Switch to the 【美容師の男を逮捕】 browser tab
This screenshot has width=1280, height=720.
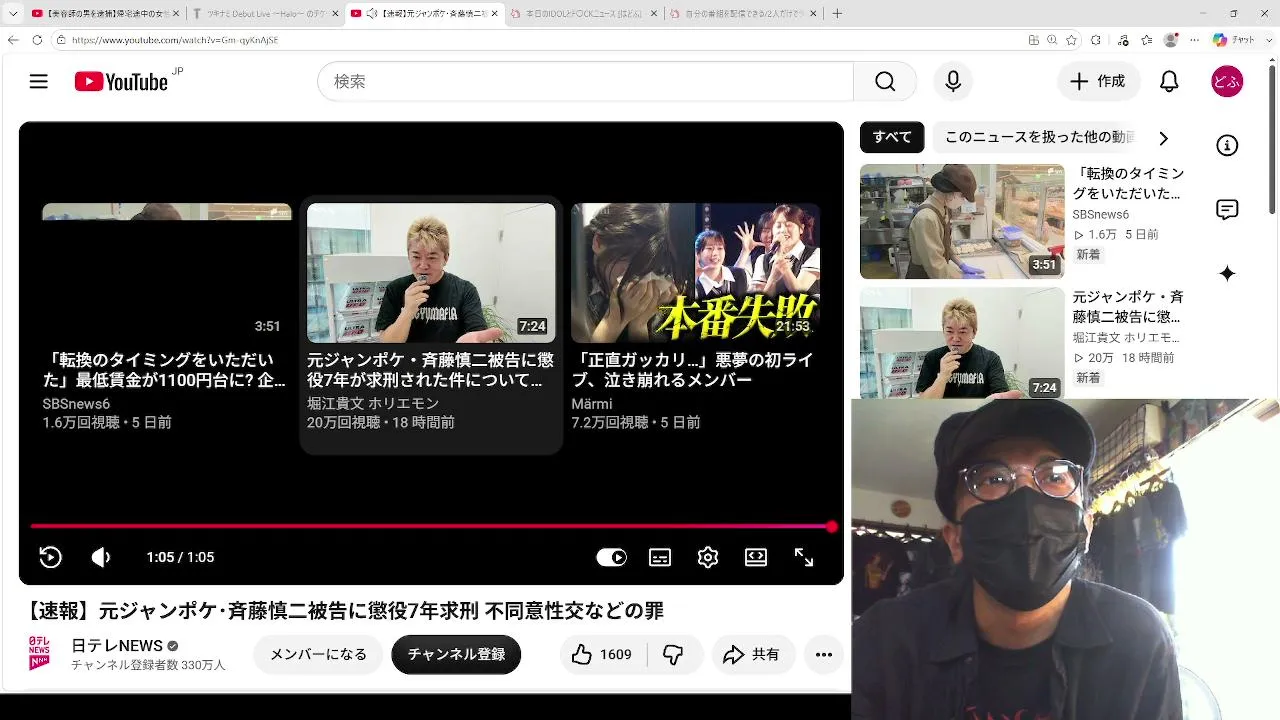[x=104, y=14]
